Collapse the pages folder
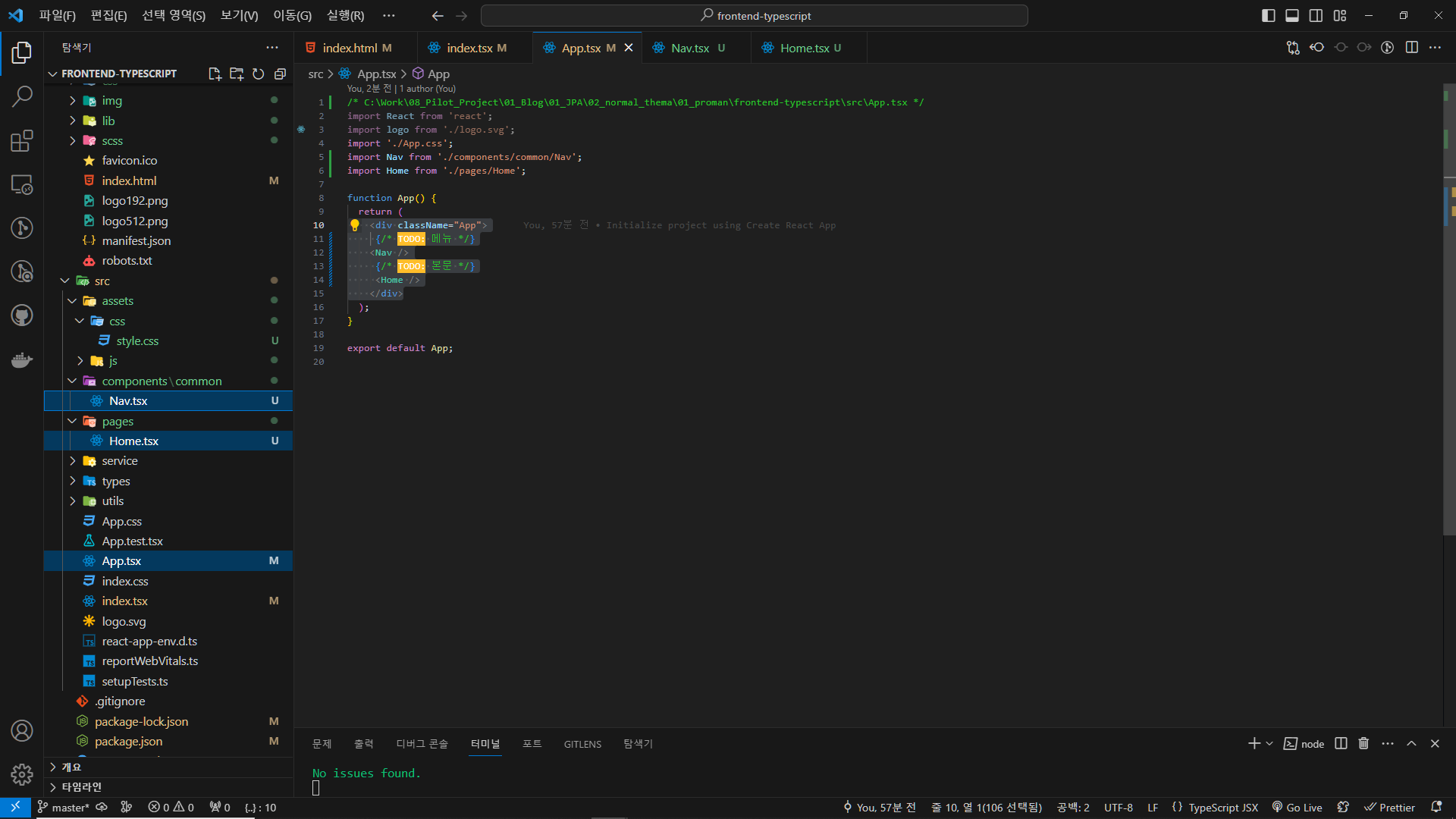This screenshot has width=1456, height=819. click(118, 421)
